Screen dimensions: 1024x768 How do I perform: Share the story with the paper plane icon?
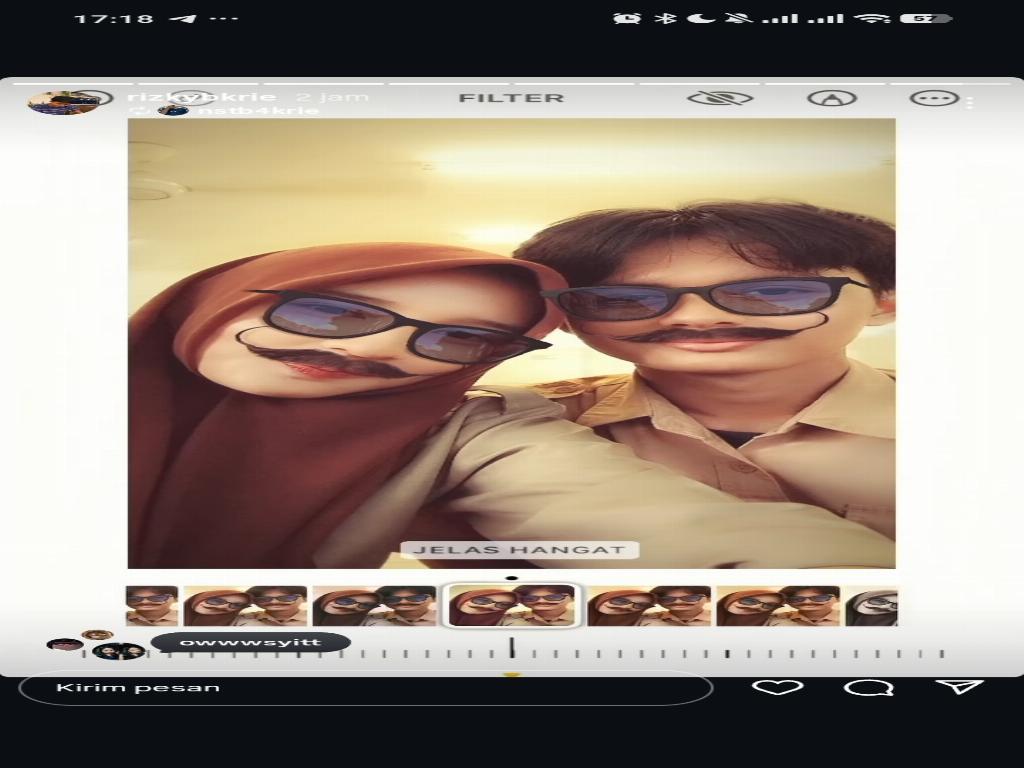(960, 688)
